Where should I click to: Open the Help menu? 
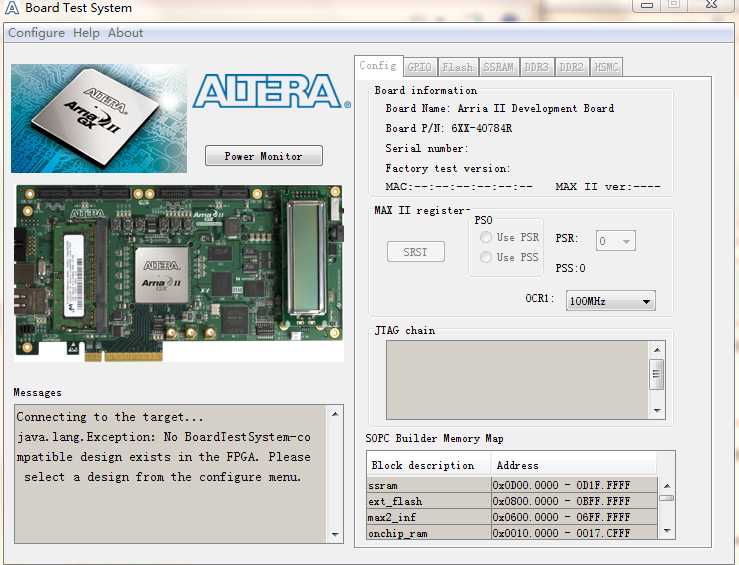coord(86,33)
